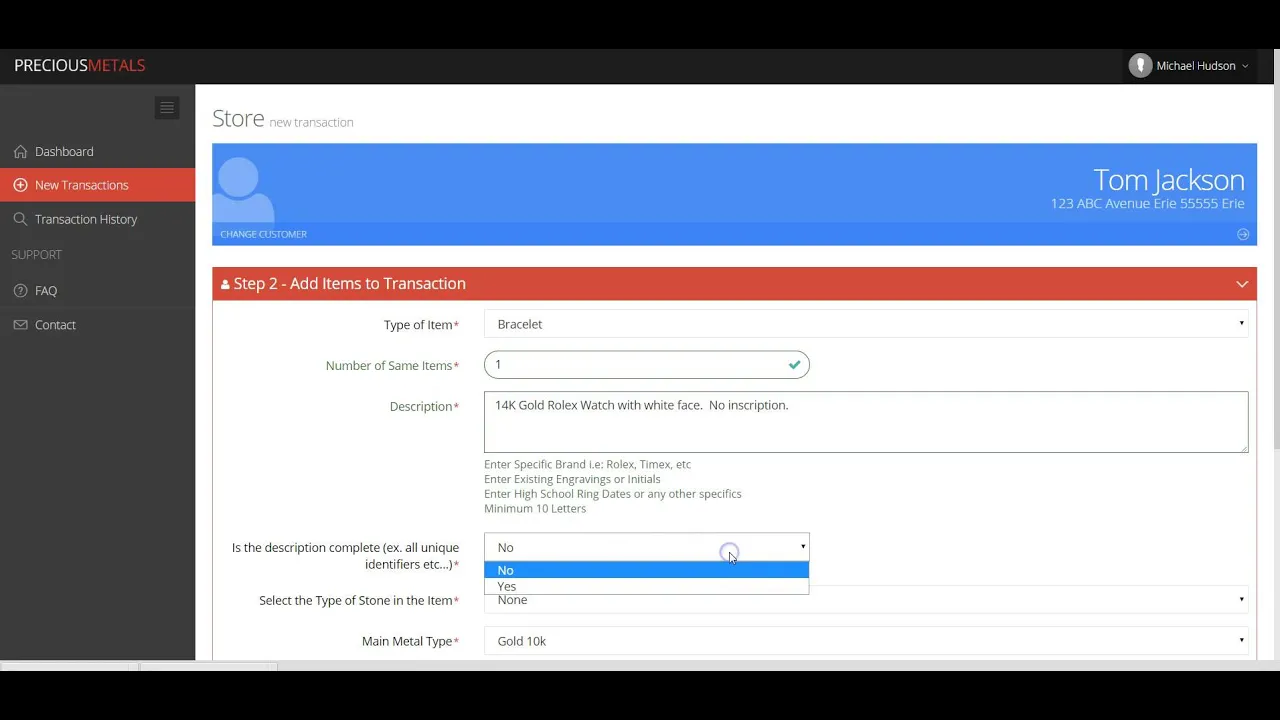Click the 'Enter High School Ring Dates' hint

tap(613, 494)
